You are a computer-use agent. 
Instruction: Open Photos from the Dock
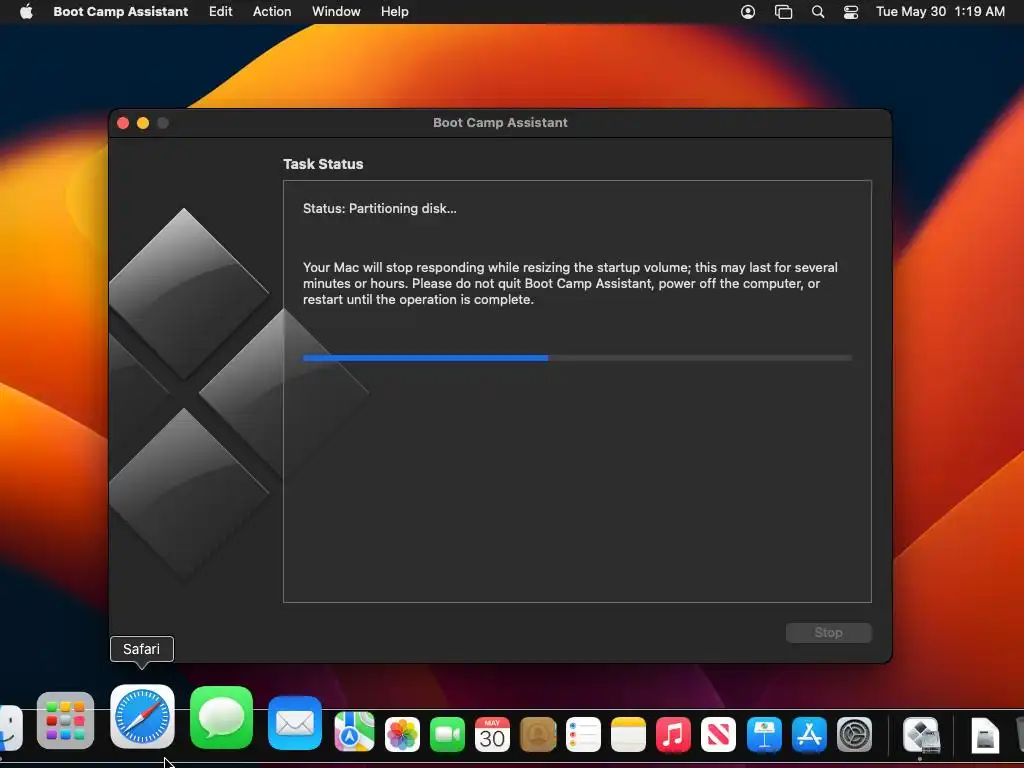[402, 734]
